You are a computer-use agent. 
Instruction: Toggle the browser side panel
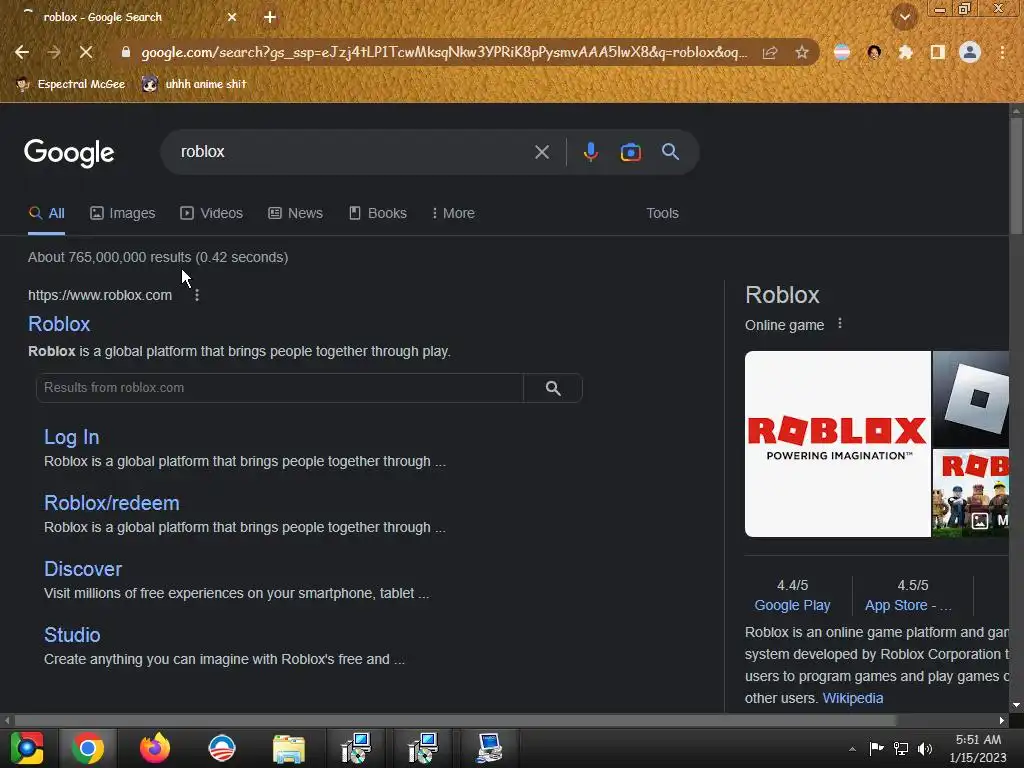937,52
